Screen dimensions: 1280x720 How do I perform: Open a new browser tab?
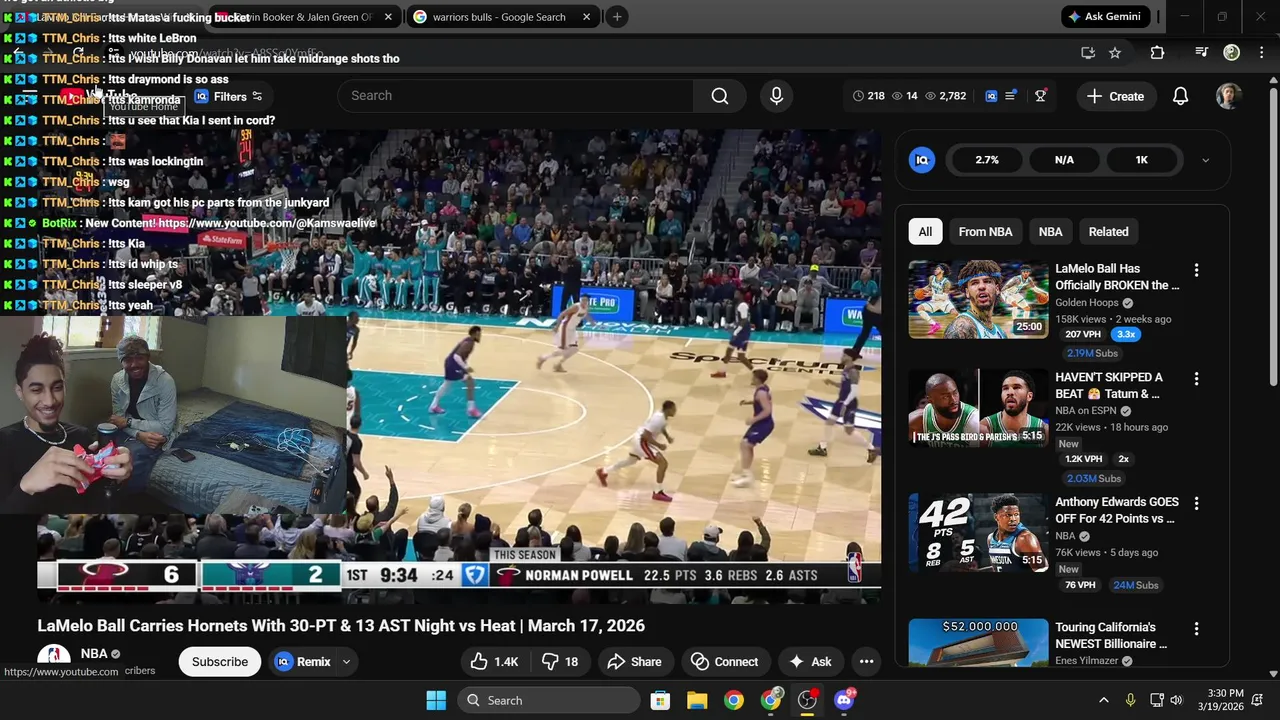[617, 17]
